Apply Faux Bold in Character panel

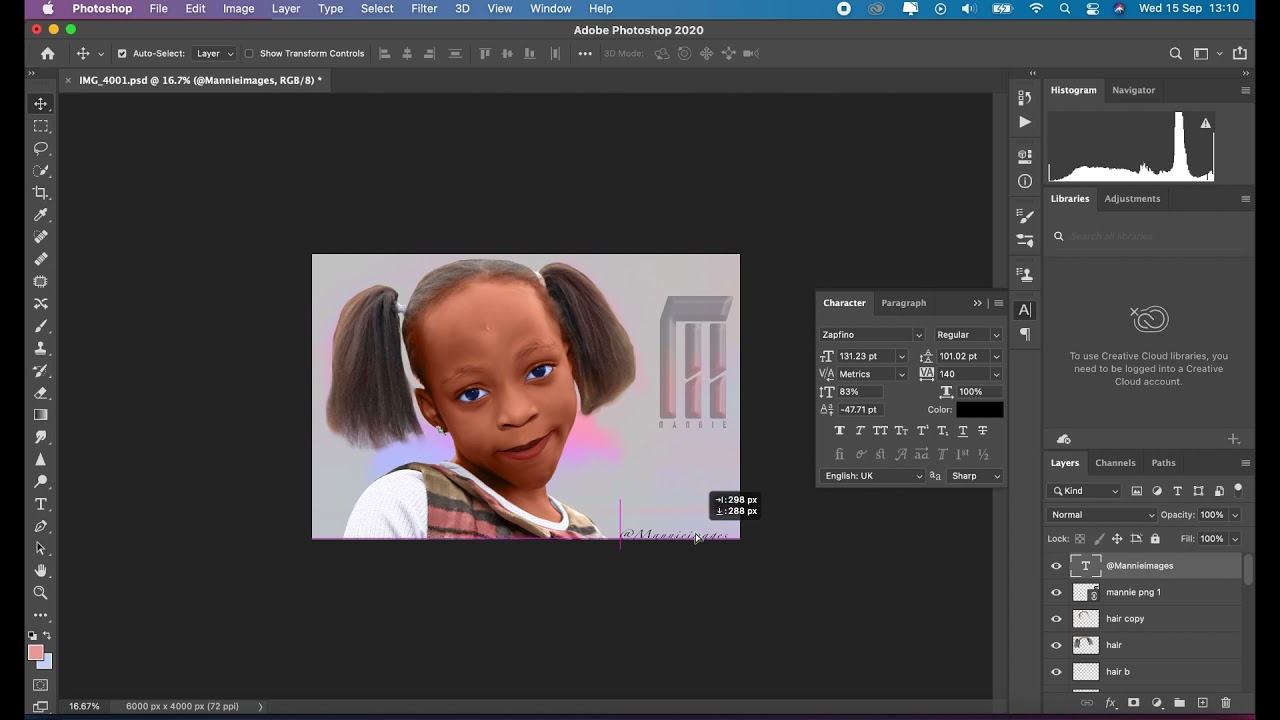tap(839, 431)
